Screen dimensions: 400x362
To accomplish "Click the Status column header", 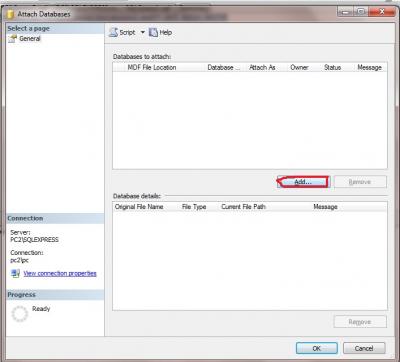I will [x=332, y=67].
